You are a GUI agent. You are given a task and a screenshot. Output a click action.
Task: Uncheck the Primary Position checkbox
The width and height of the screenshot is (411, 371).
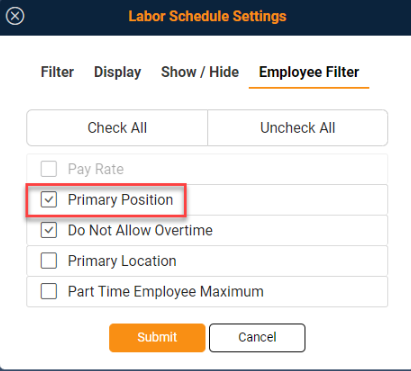[x=49, y=199]
